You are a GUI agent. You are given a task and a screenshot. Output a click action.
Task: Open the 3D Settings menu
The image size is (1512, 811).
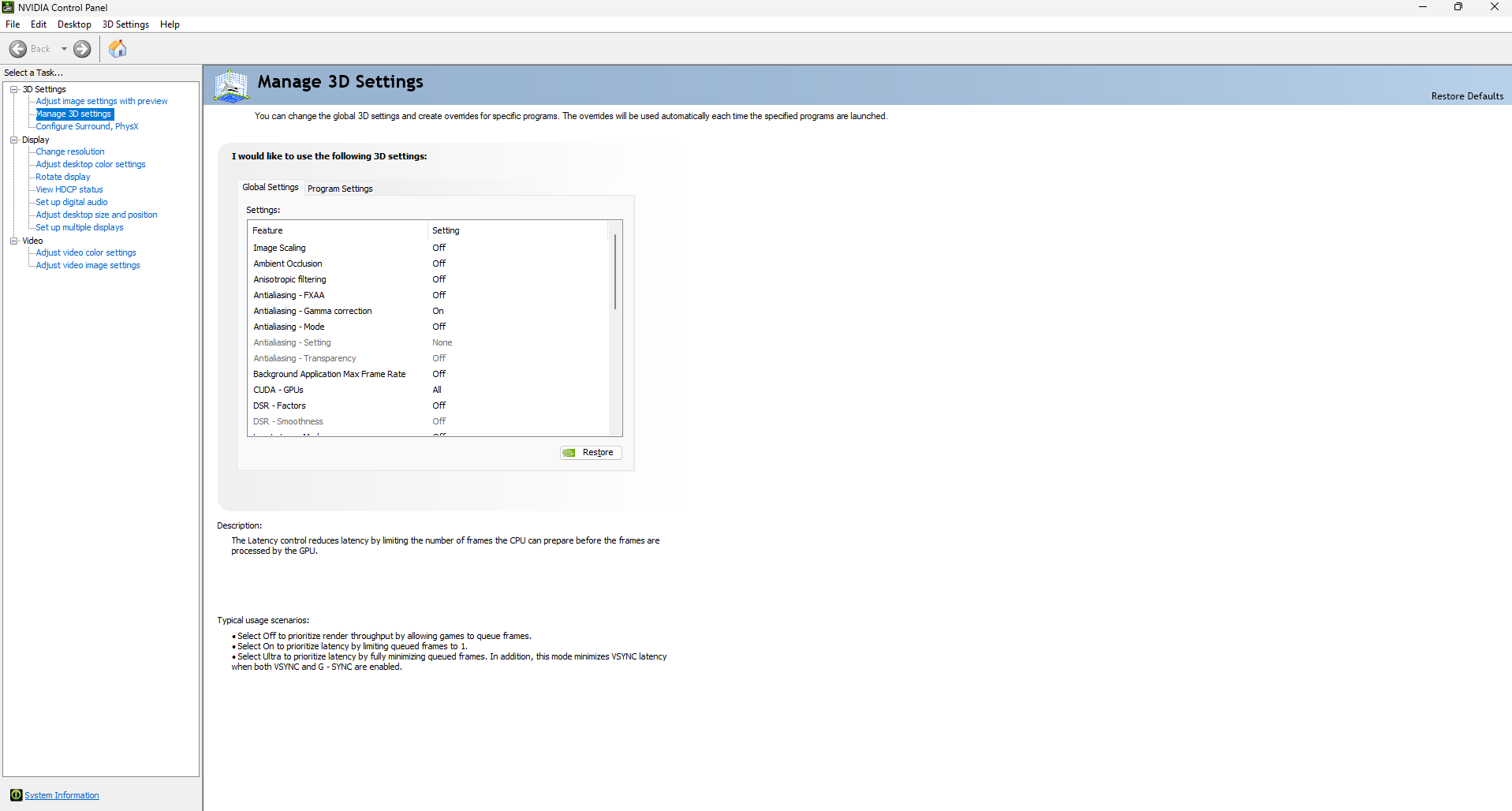click(125, 24)
